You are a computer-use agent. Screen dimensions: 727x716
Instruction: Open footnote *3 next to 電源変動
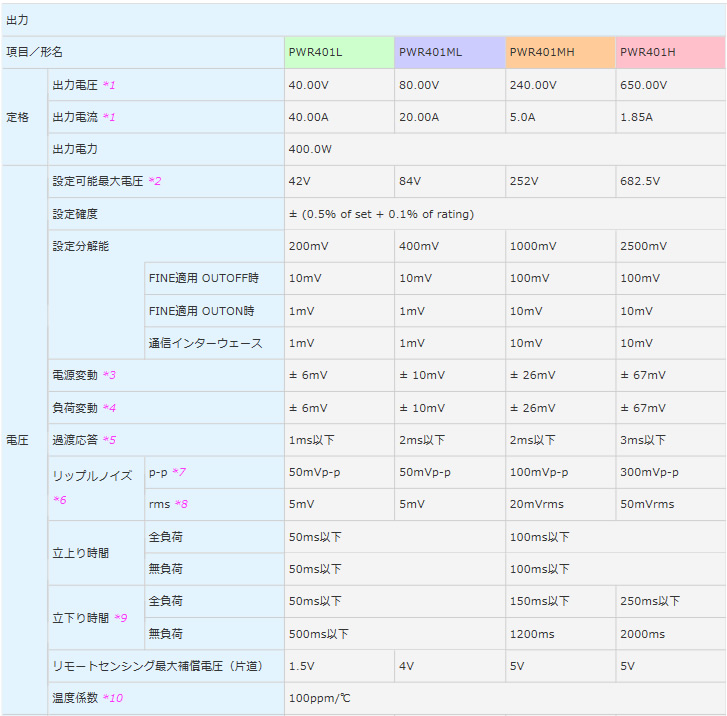coord(109,375)
